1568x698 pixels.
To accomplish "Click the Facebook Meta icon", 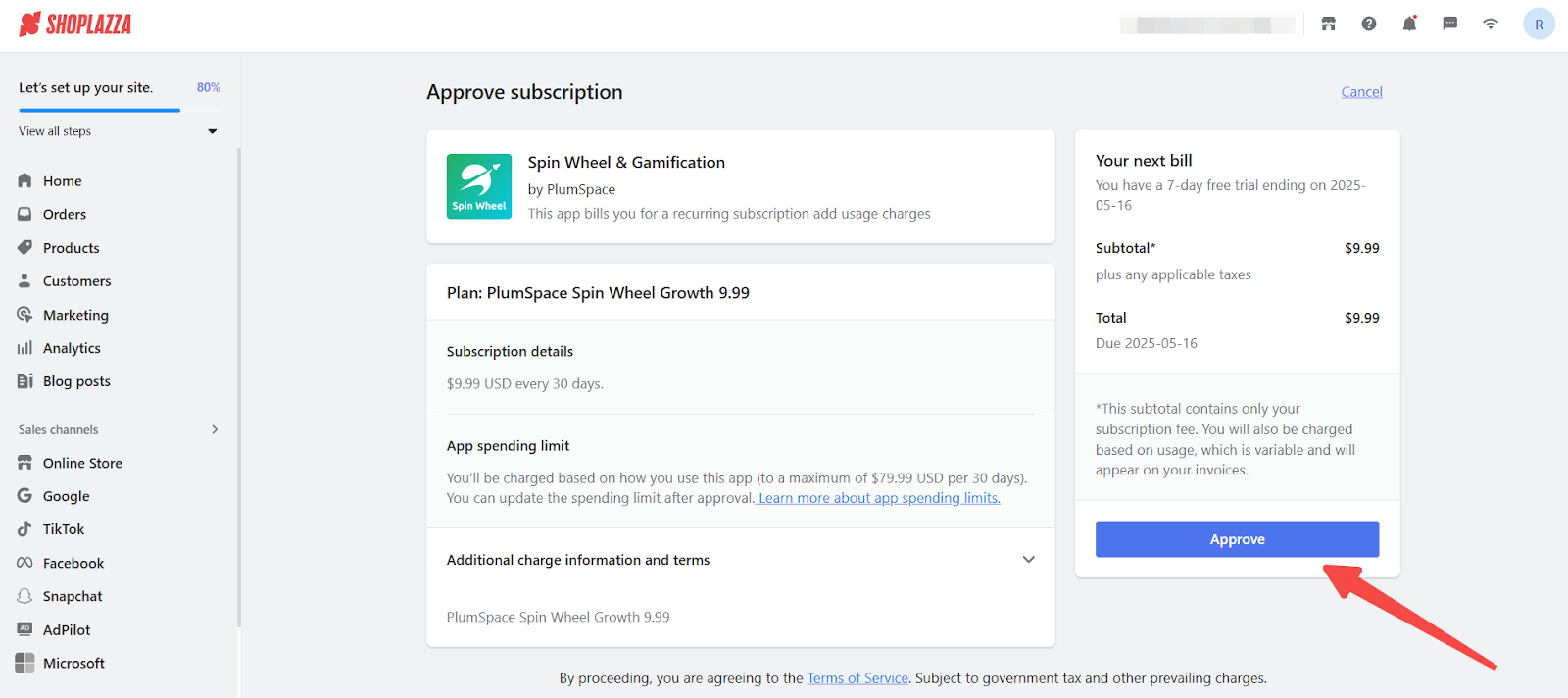I will click(x=25, y=563).
